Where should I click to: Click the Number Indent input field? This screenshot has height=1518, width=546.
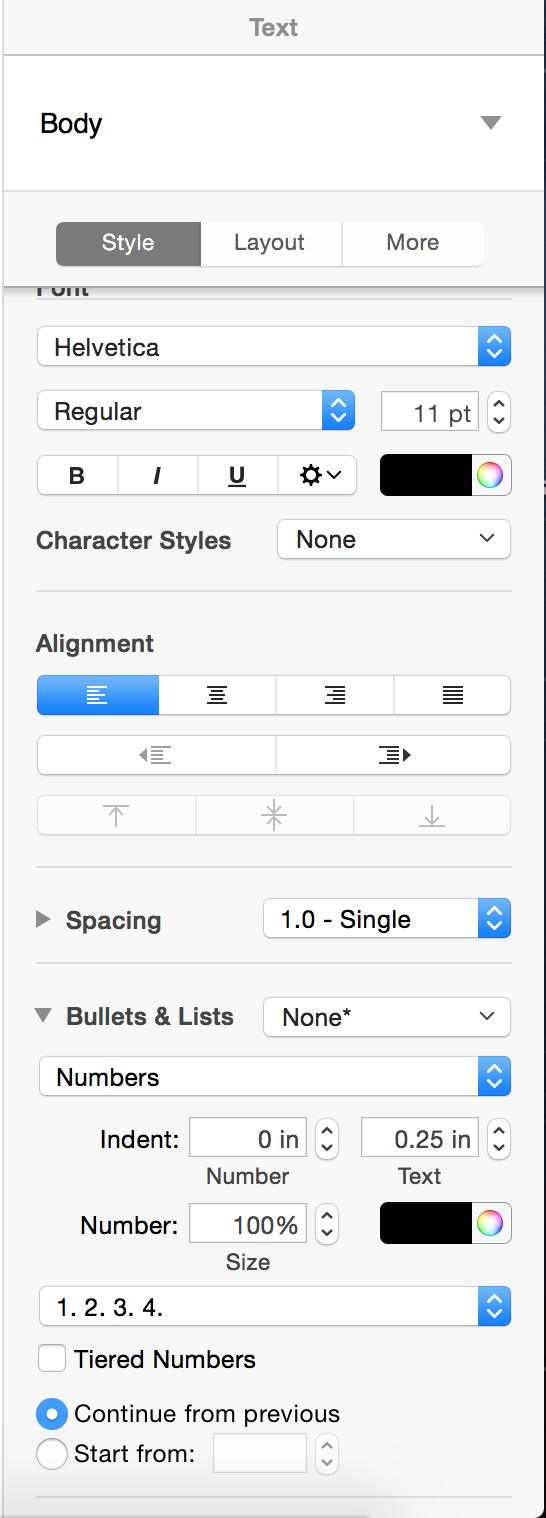point(249,1138)
